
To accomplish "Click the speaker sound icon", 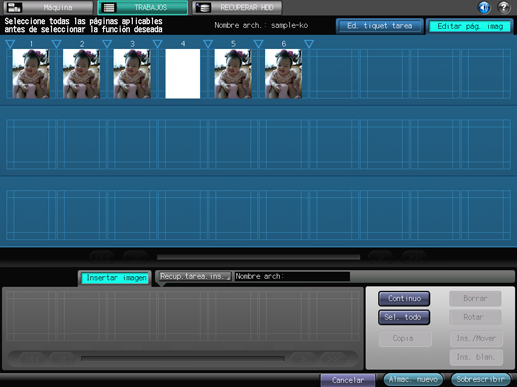I will (x=484, y=7).
